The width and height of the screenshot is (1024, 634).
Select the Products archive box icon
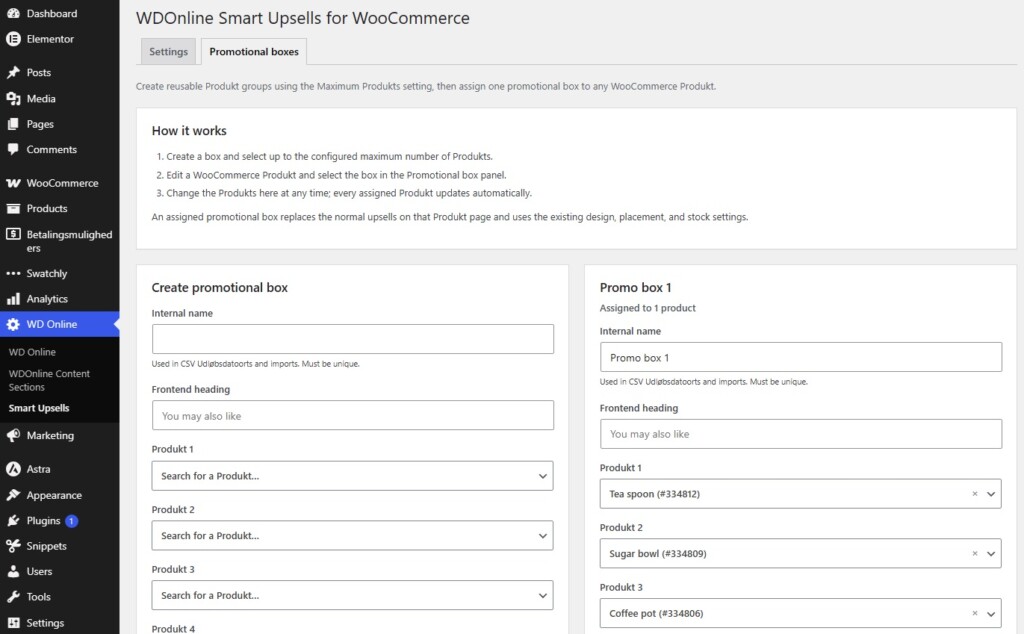coord(13,209)
